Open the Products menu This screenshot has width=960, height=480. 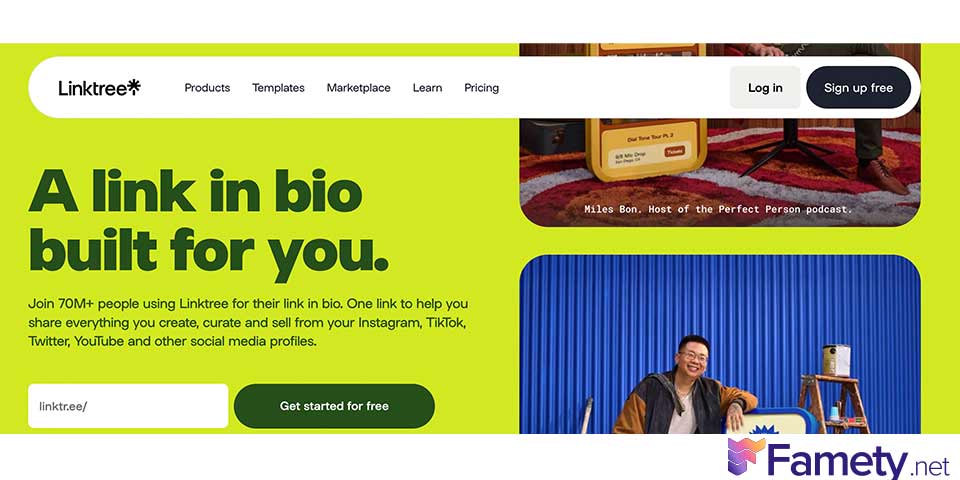[208, 88]
